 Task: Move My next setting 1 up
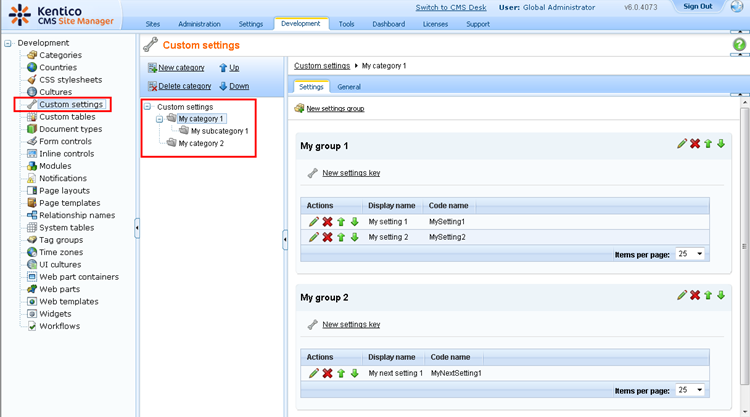point(341,373)
